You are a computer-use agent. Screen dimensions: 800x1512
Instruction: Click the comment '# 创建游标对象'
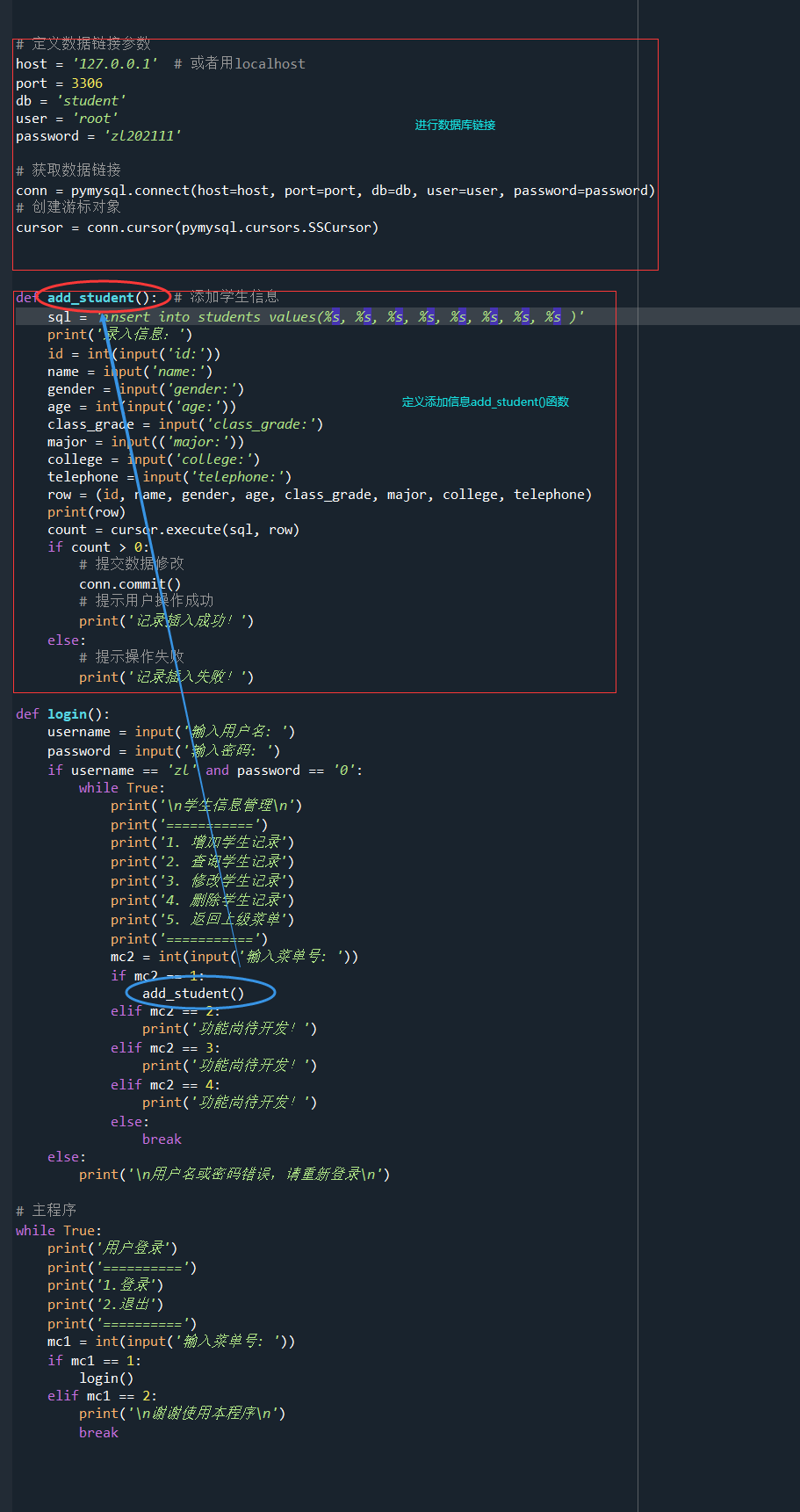[68, 207]
